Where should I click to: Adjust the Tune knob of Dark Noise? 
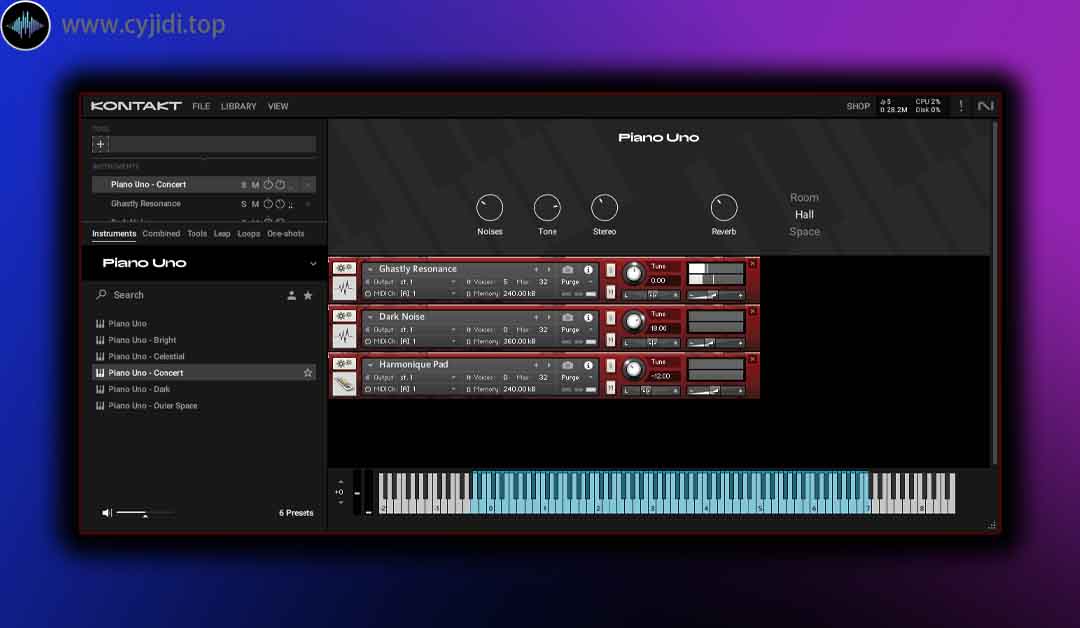coord(634,322)
